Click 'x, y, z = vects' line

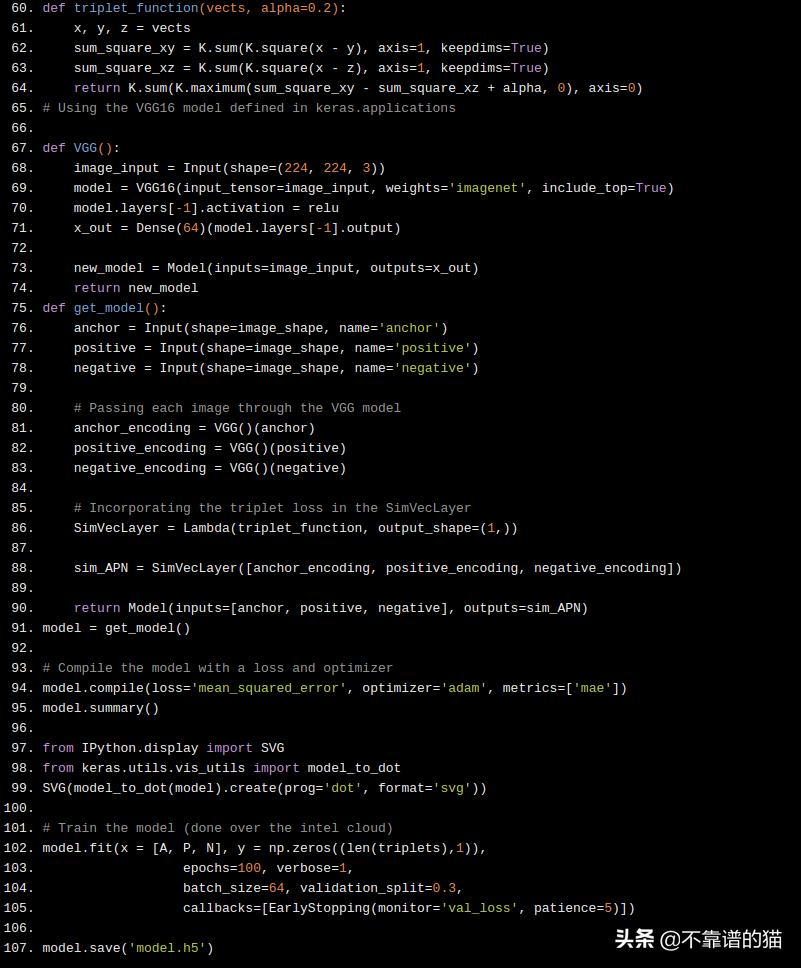132,28
